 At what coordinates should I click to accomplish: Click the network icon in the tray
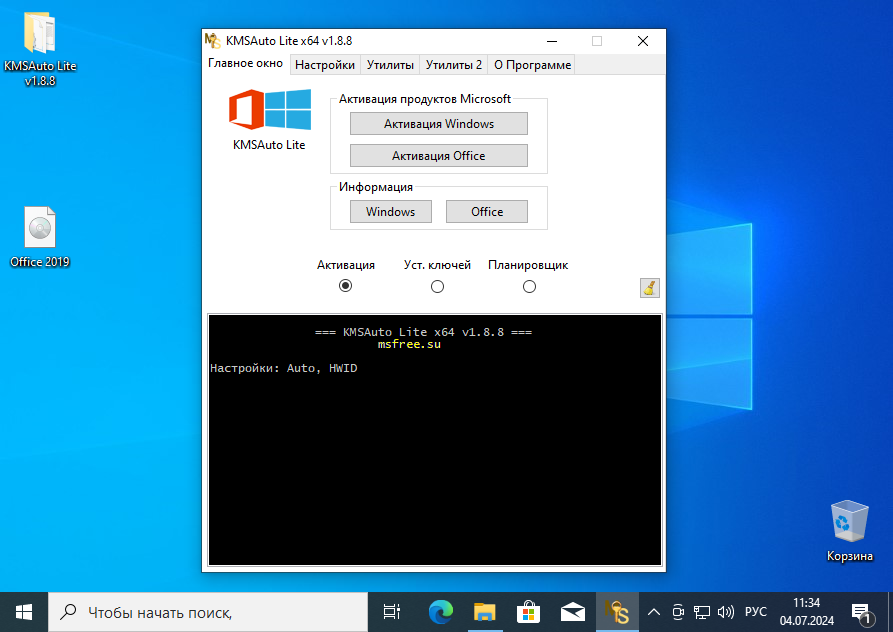pyautogui.click(x=700, y=611)
